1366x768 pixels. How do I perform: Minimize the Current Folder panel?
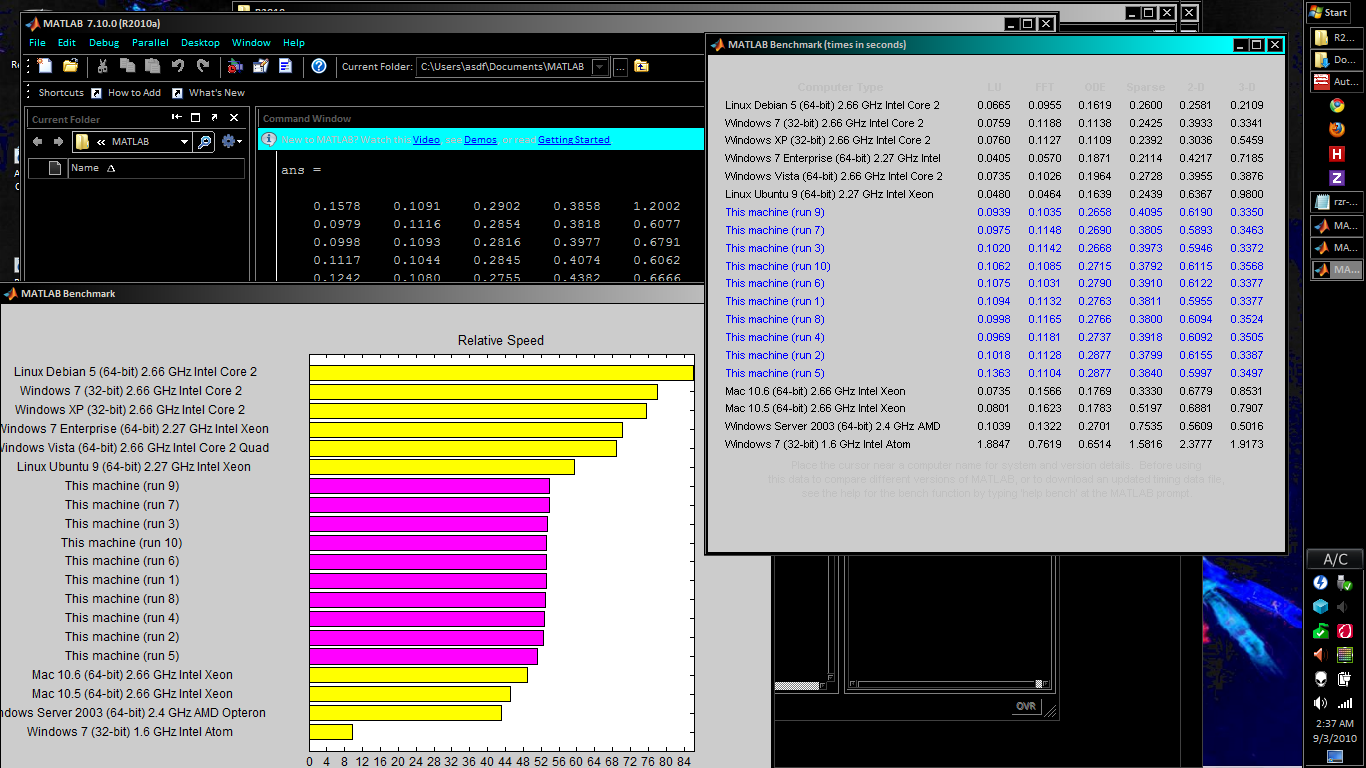point(178,118)
